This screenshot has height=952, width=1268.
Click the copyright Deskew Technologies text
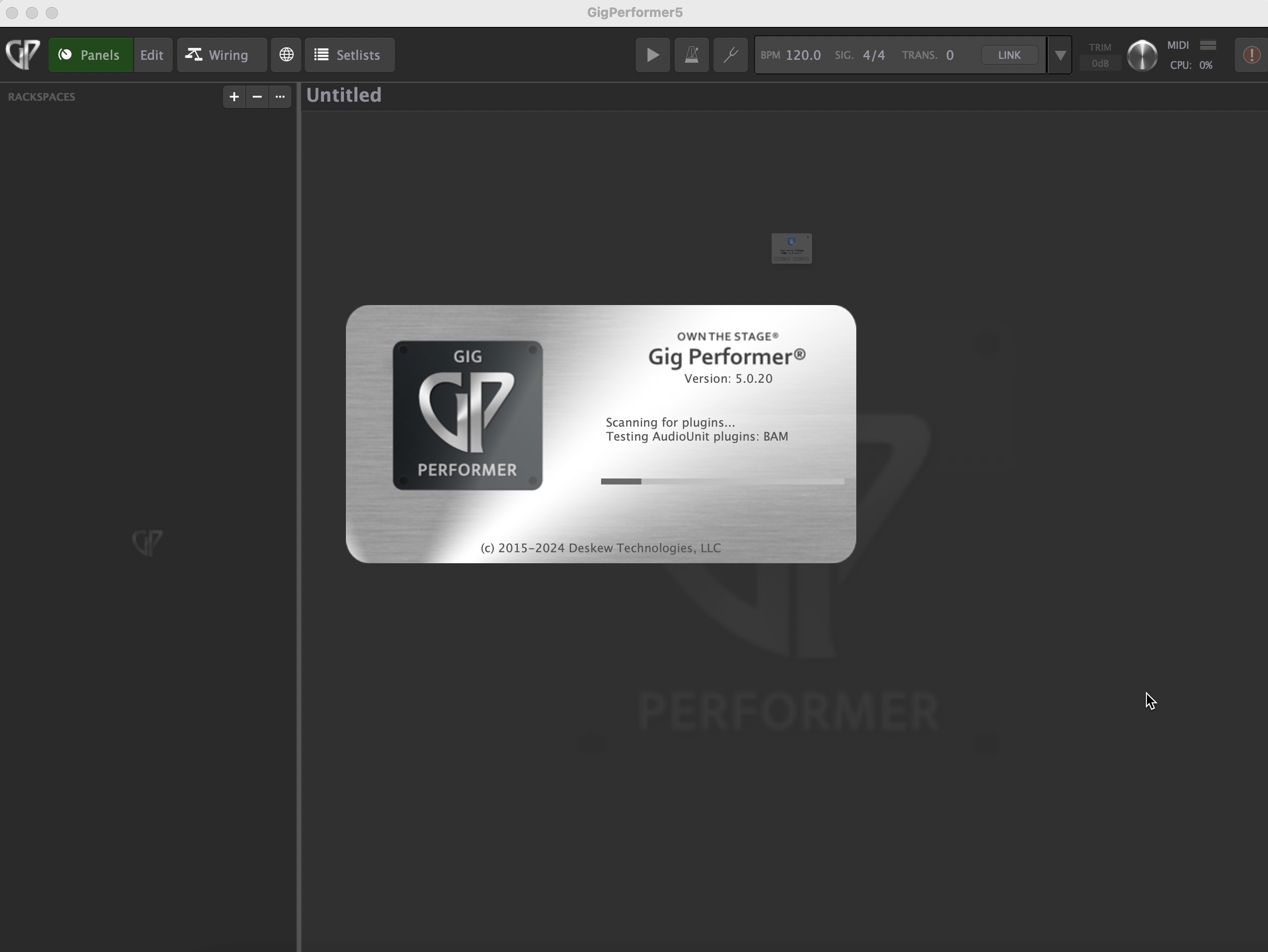pos(601,548)
